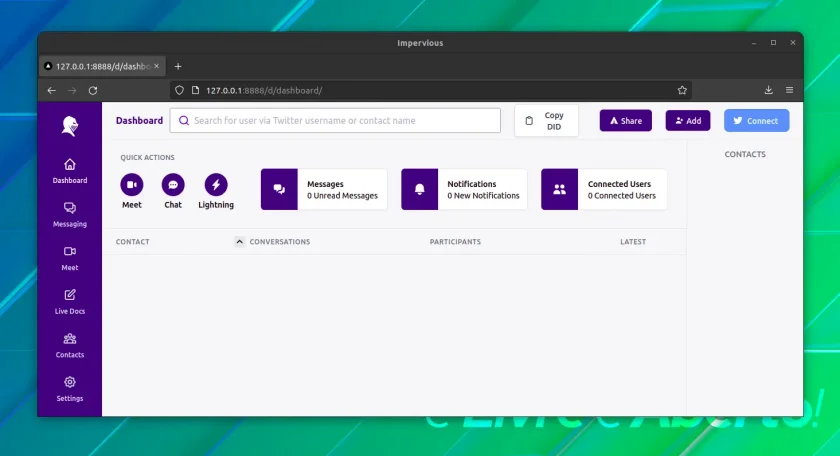
Task: Bookmark this page with the star
Action: tap(682, 91)
